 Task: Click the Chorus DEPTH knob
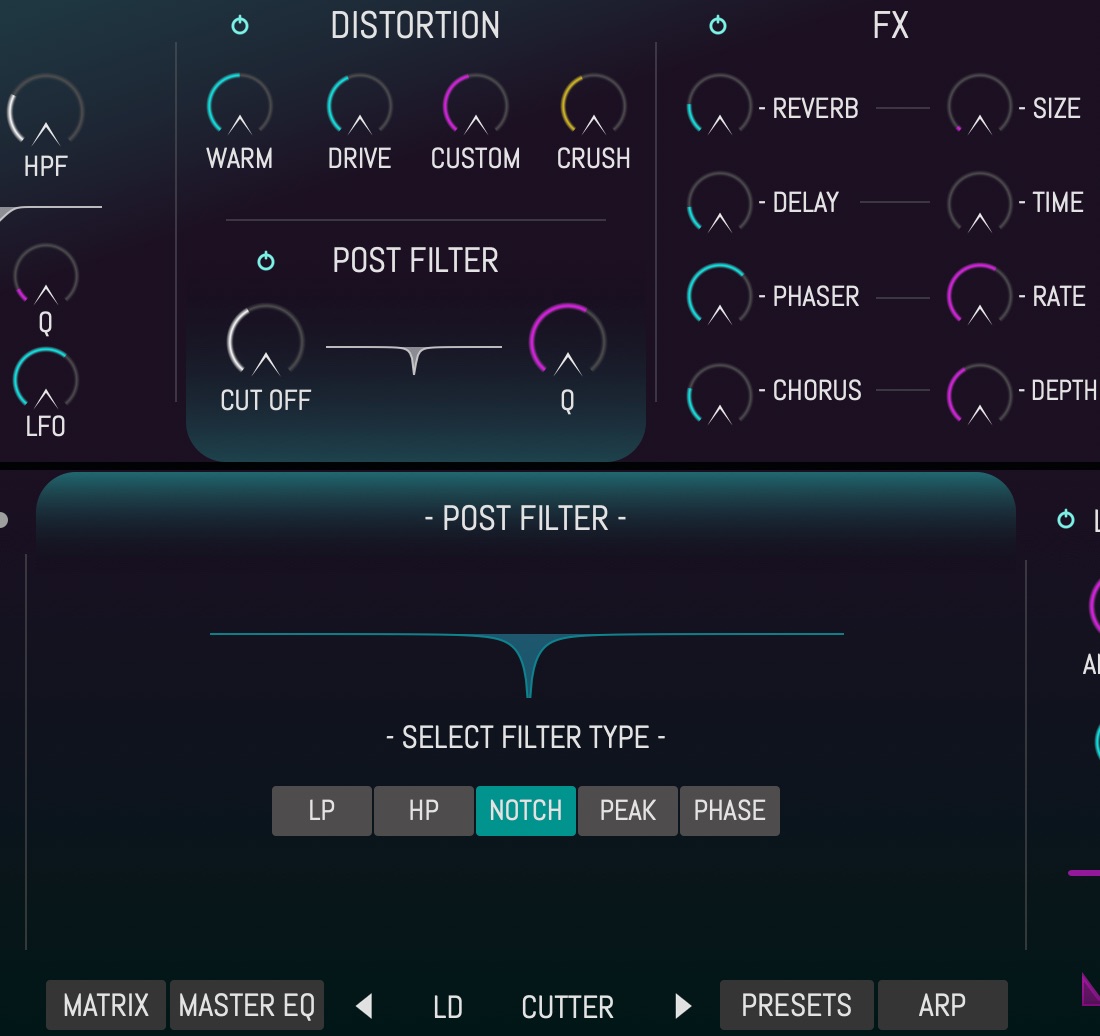point(979,391)
